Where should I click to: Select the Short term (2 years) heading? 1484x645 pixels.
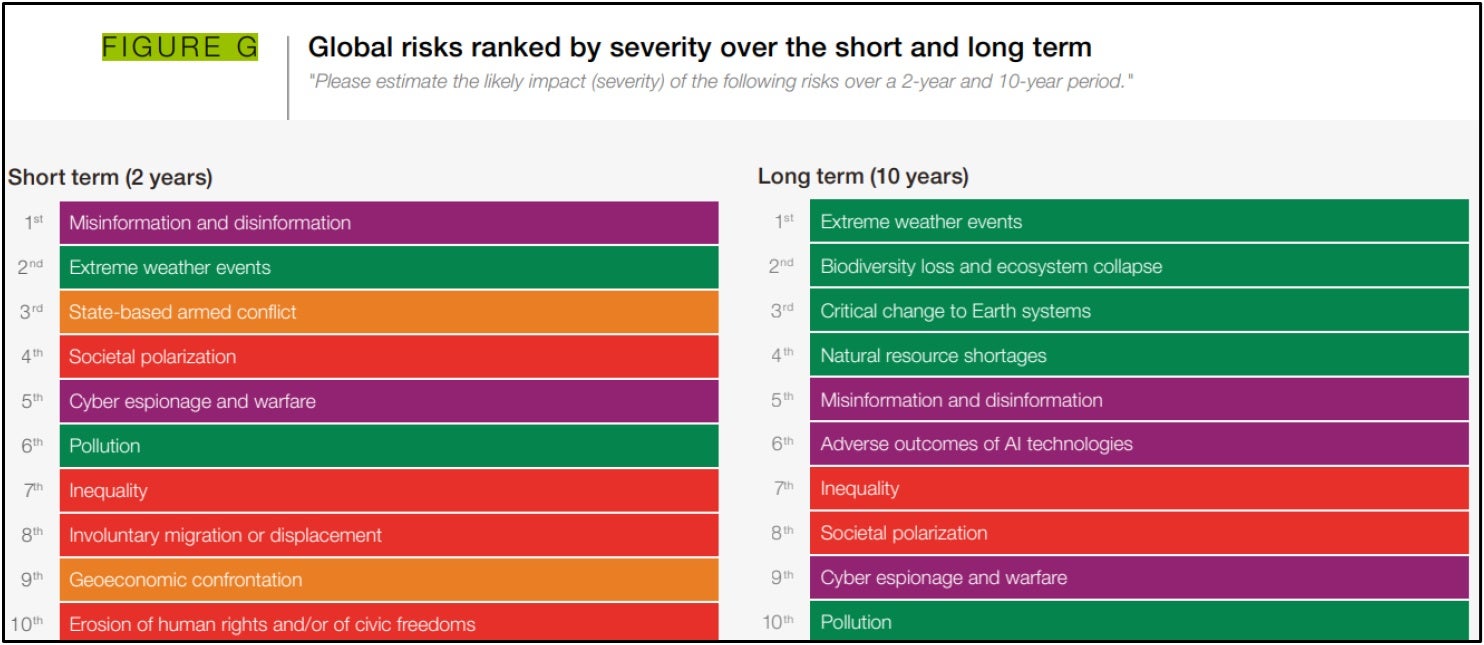pyautogui.click(x=110, y=178)
